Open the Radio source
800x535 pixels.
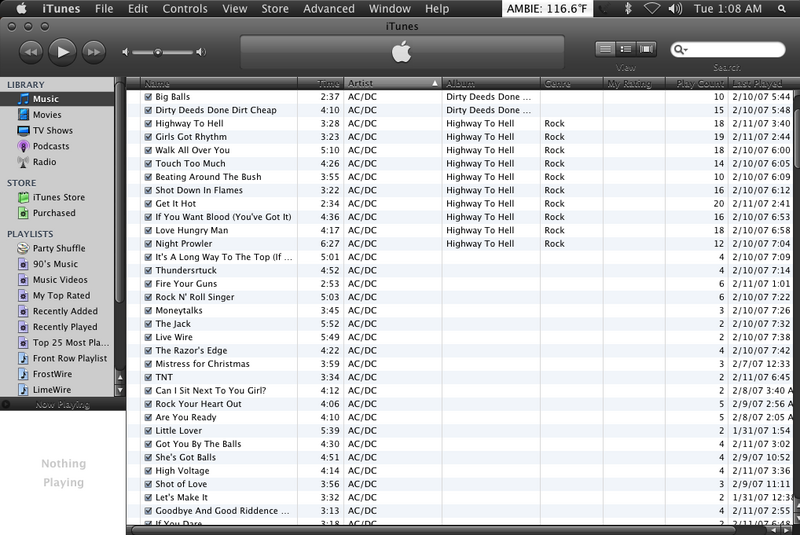coord(57,162)
